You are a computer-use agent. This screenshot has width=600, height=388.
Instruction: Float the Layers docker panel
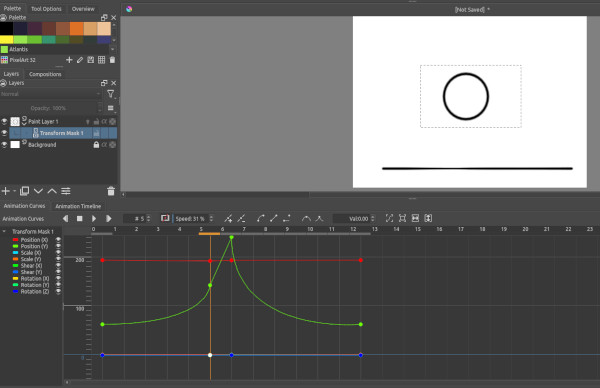pos(104,83)
